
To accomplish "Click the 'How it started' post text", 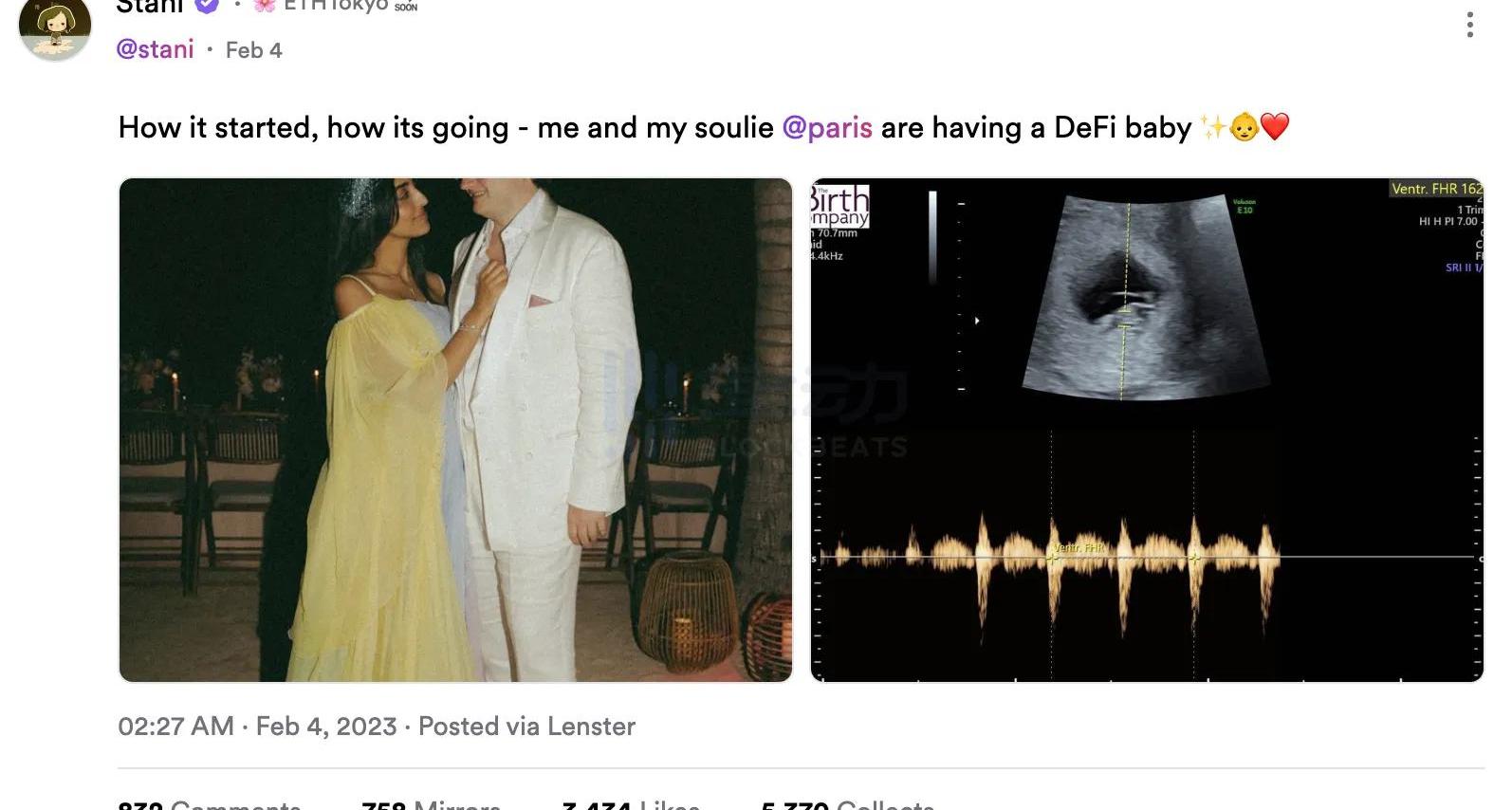I will pyautogui.click(x=313, y=127).
